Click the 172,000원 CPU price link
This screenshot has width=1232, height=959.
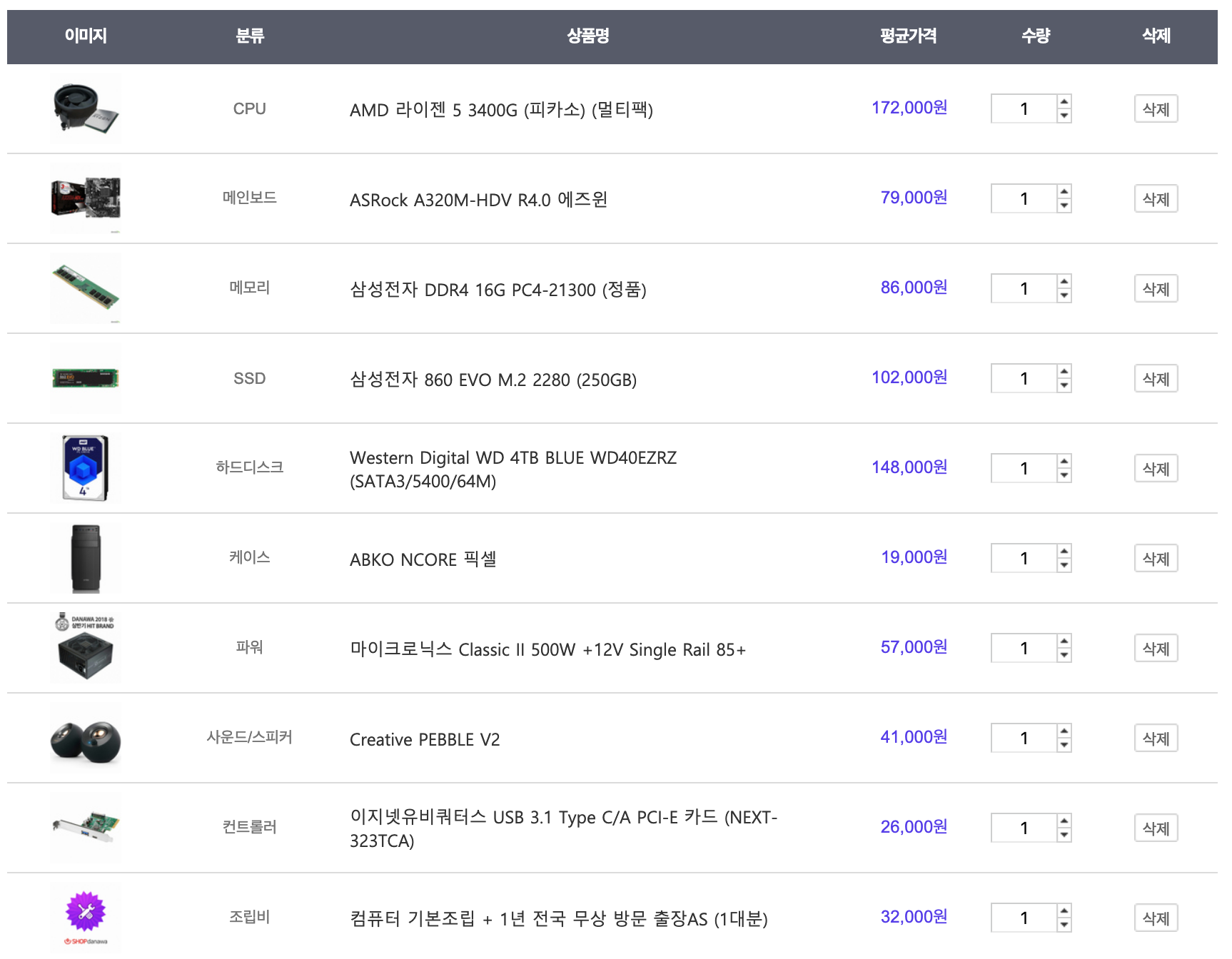[x=909, y=108]
